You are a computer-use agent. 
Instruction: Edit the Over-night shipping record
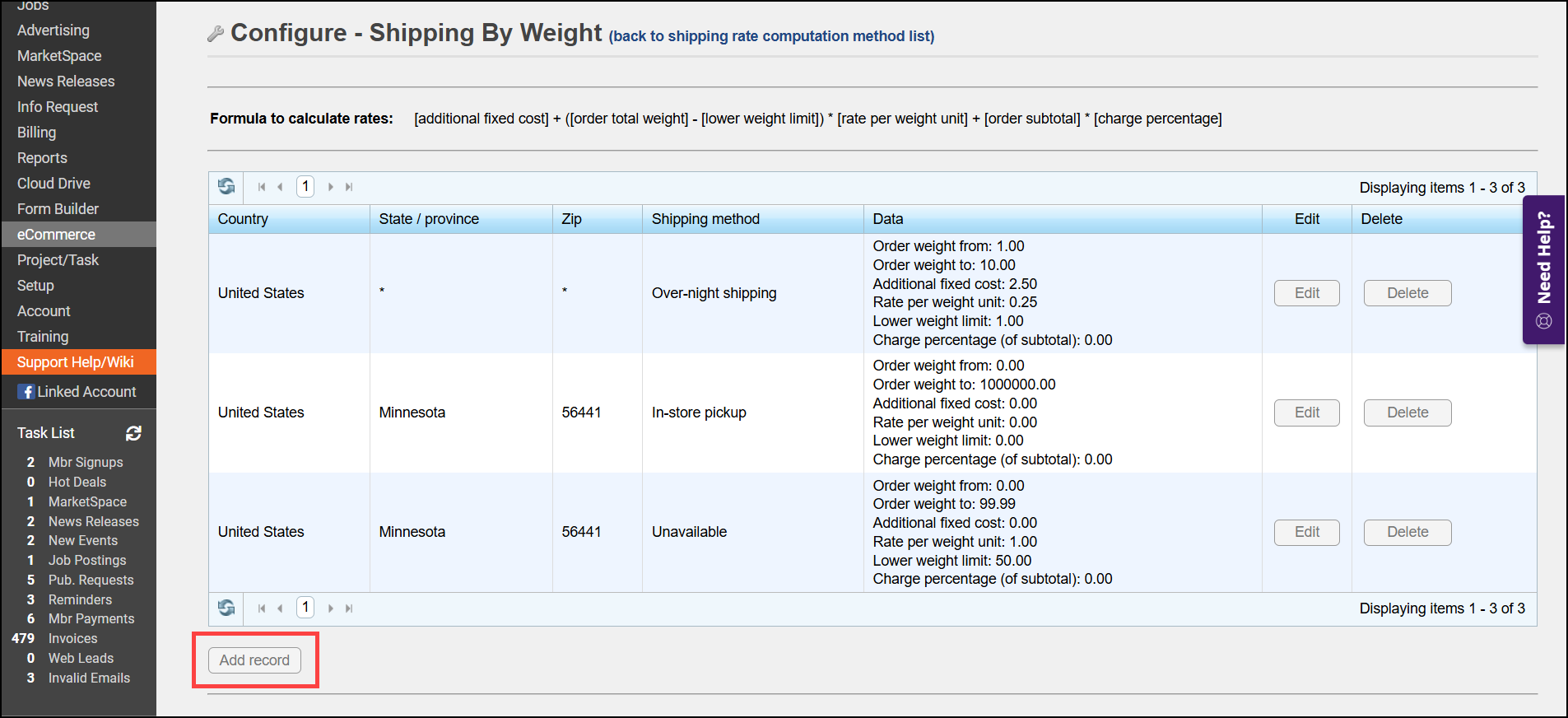[x=1306, y=293]
